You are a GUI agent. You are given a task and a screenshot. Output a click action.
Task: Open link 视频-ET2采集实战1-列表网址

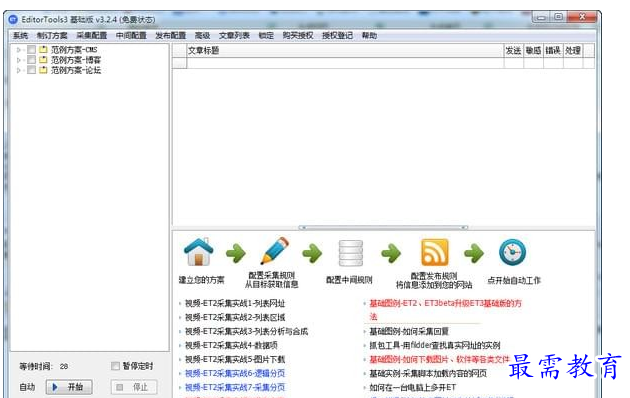[x=235, y=303]
